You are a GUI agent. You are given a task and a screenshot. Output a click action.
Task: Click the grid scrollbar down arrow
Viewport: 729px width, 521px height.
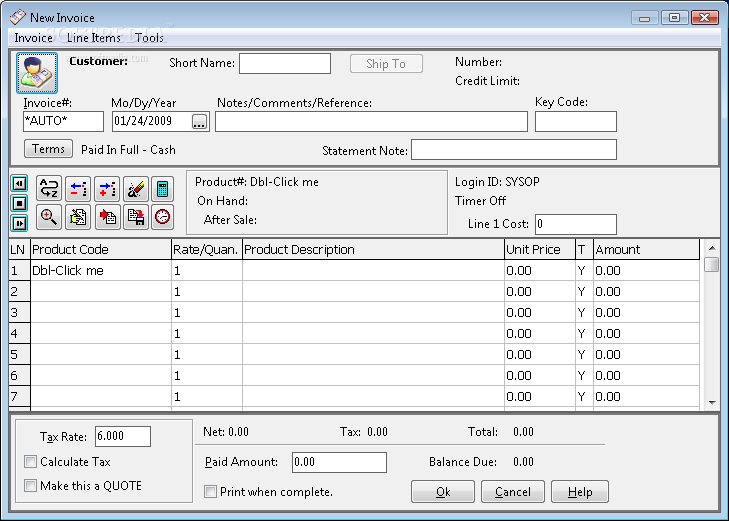[x=712, y=402]
